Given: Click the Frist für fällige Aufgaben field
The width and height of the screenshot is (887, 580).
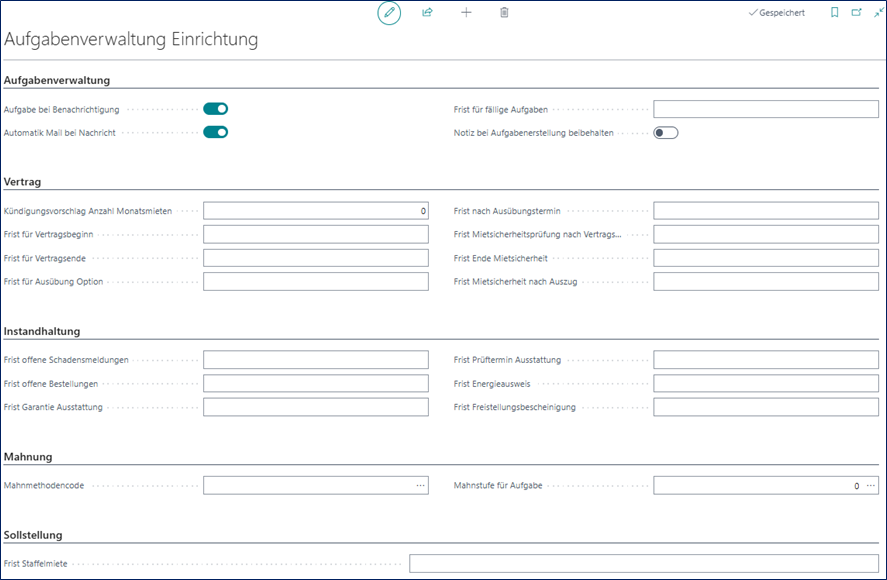Looking at the screenshot, I should pos(765,109).
